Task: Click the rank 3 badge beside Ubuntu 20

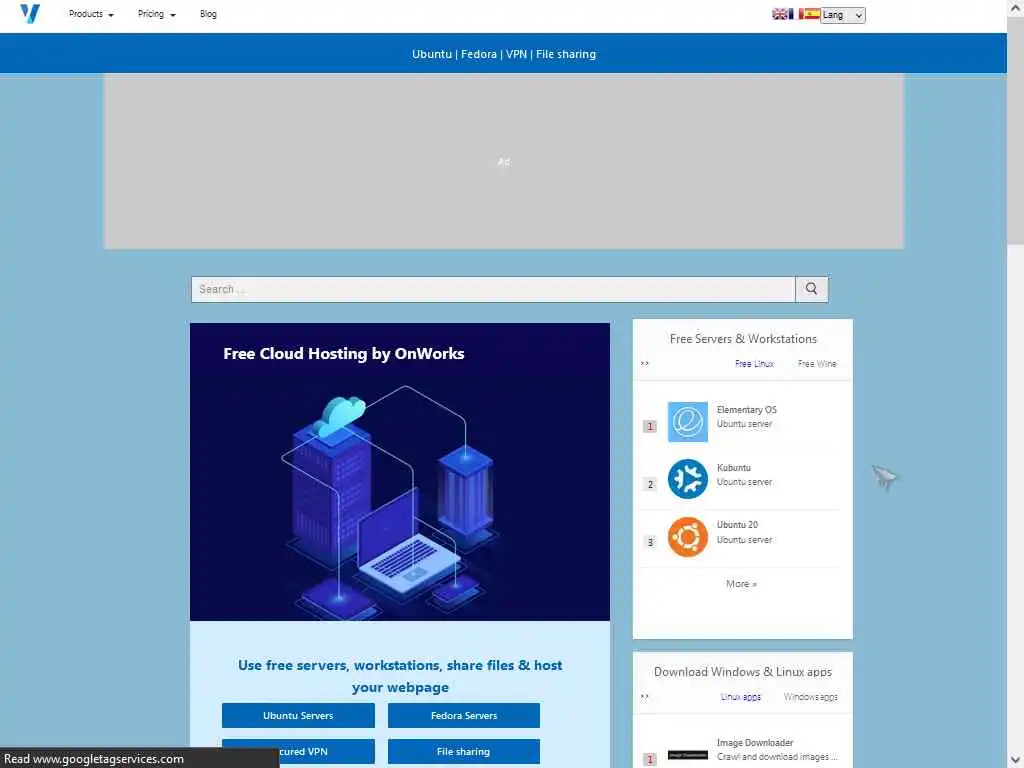Action: (650, 542)
